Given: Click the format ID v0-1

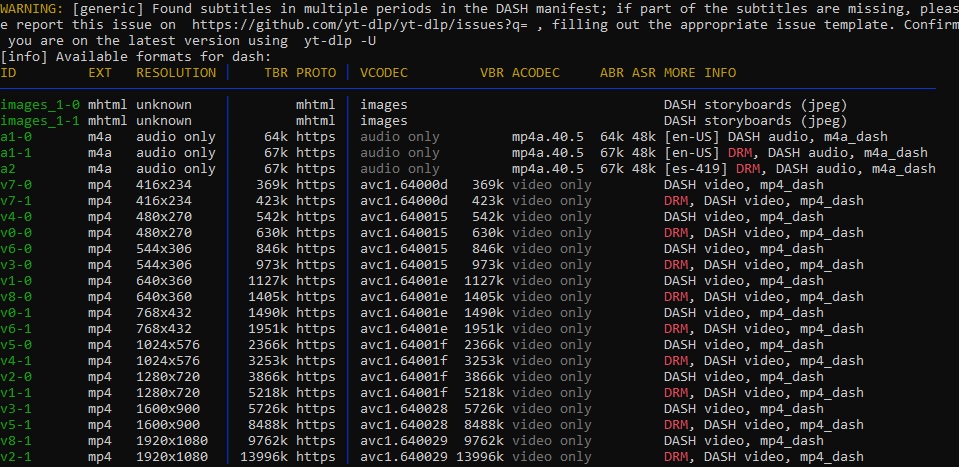Looking at the screenshot, I should point(16,312).
